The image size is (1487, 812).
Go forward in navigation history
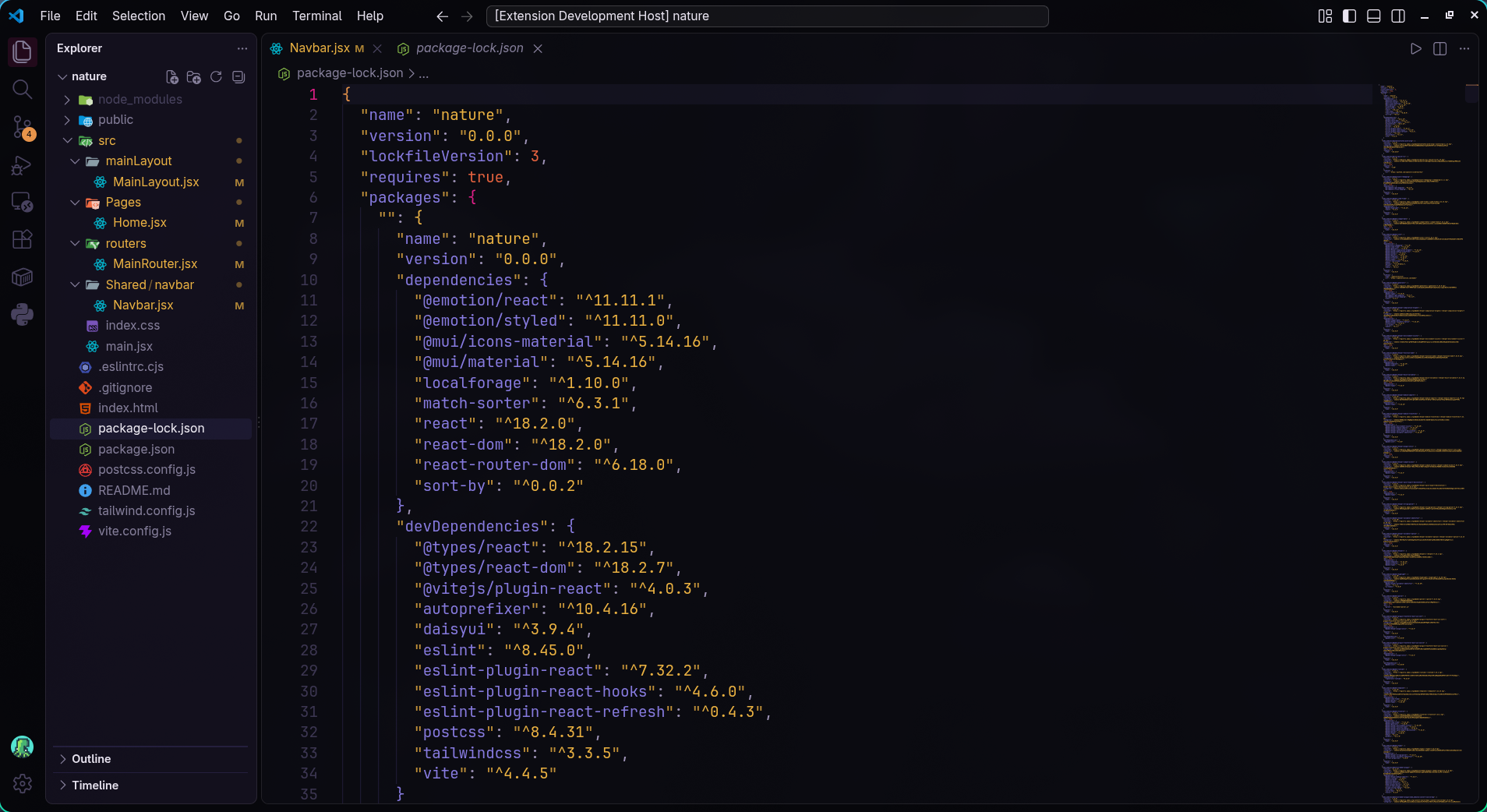467,16
